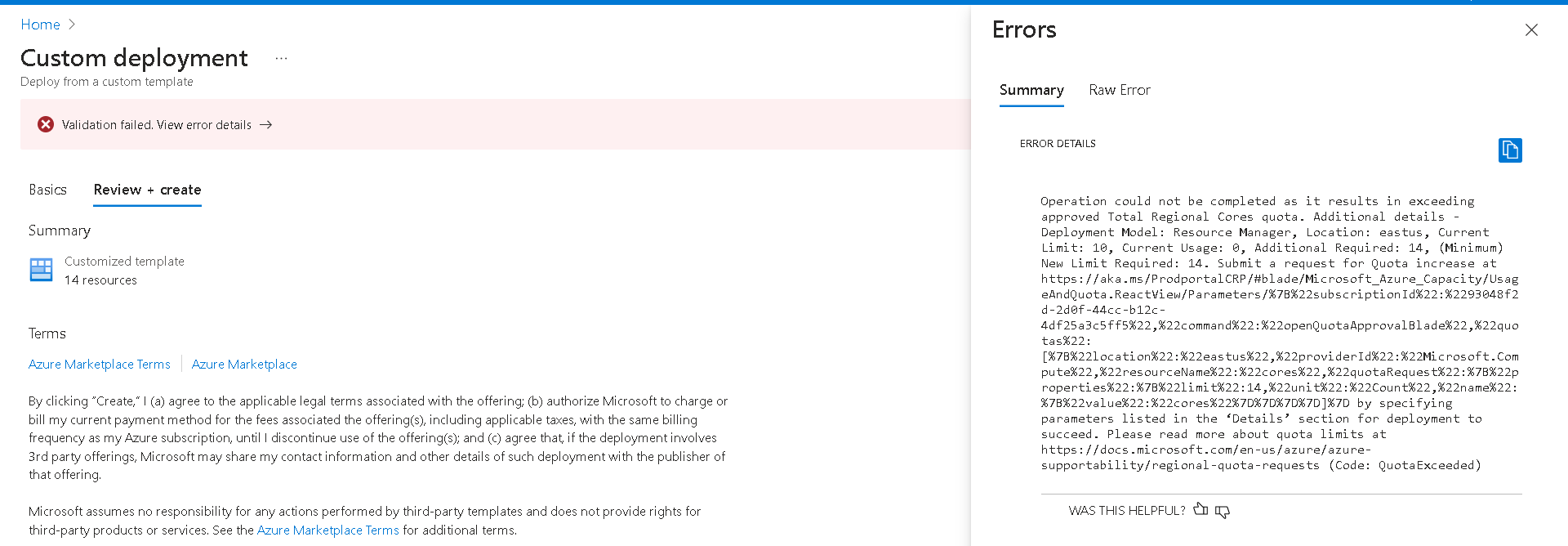1568x546 pixels.
Task: Click the arrow next to View error details
Action: [x=266, y=125]
